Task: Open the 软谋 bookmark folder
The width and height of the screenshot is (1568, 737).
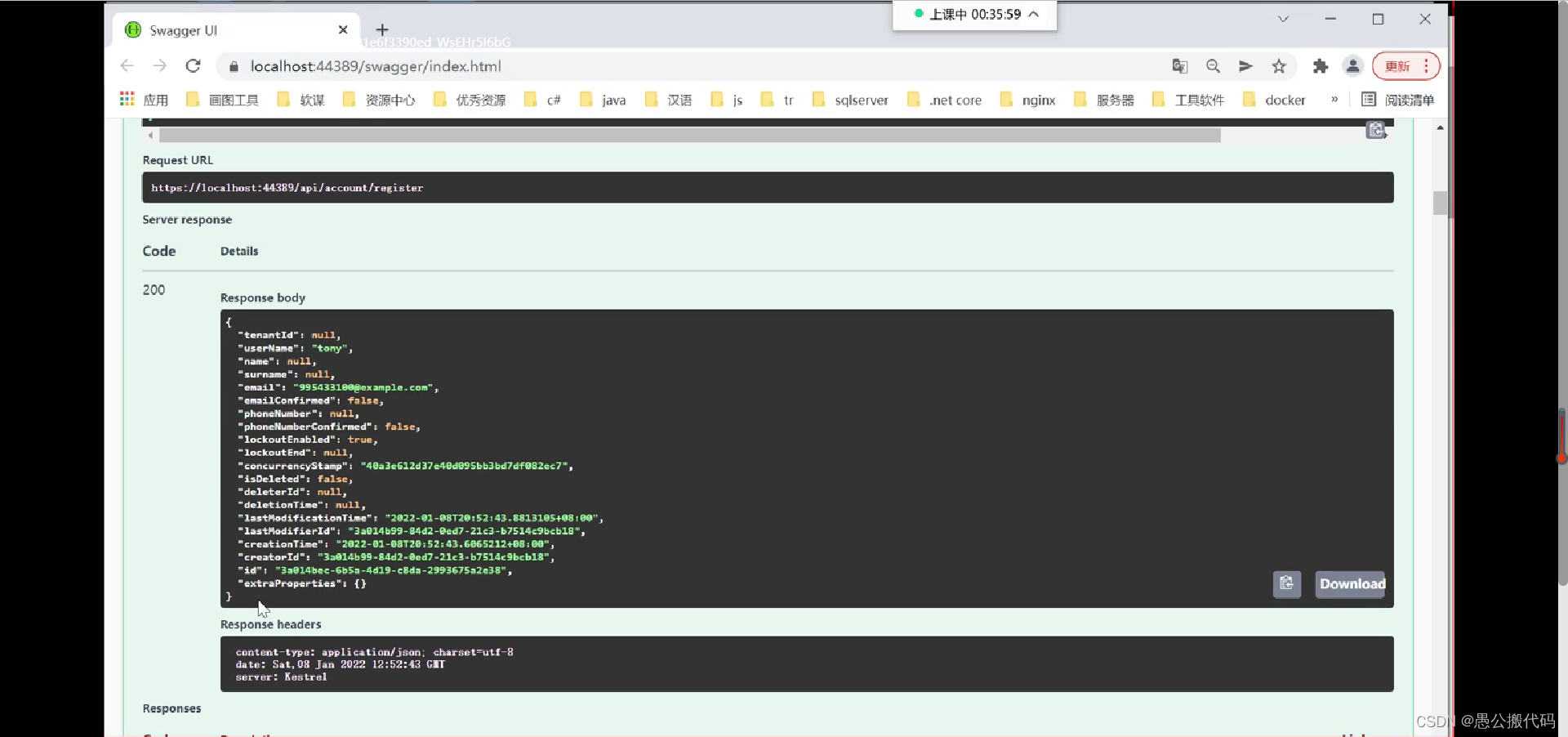Action: [x=301, y=100]
